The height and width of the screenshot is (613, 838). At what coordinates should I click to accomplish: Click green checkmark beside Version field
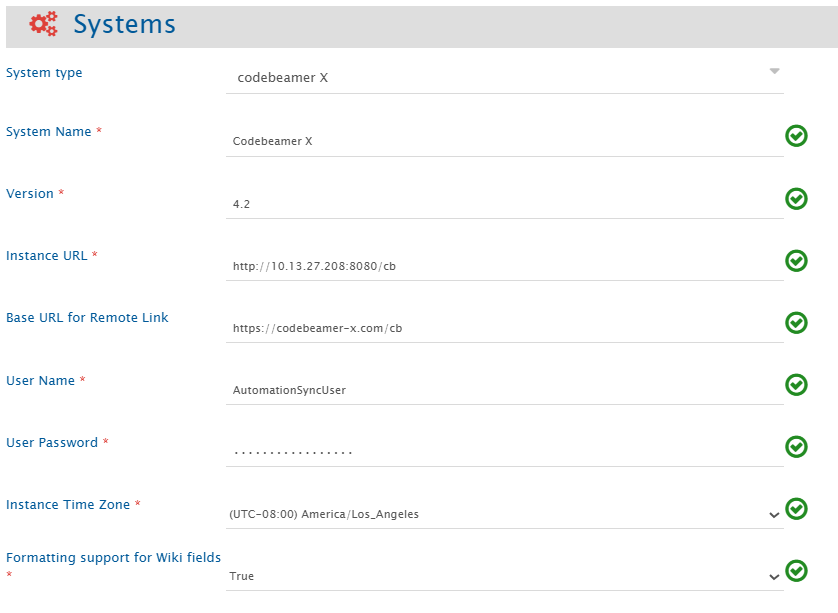pos(796,199)
